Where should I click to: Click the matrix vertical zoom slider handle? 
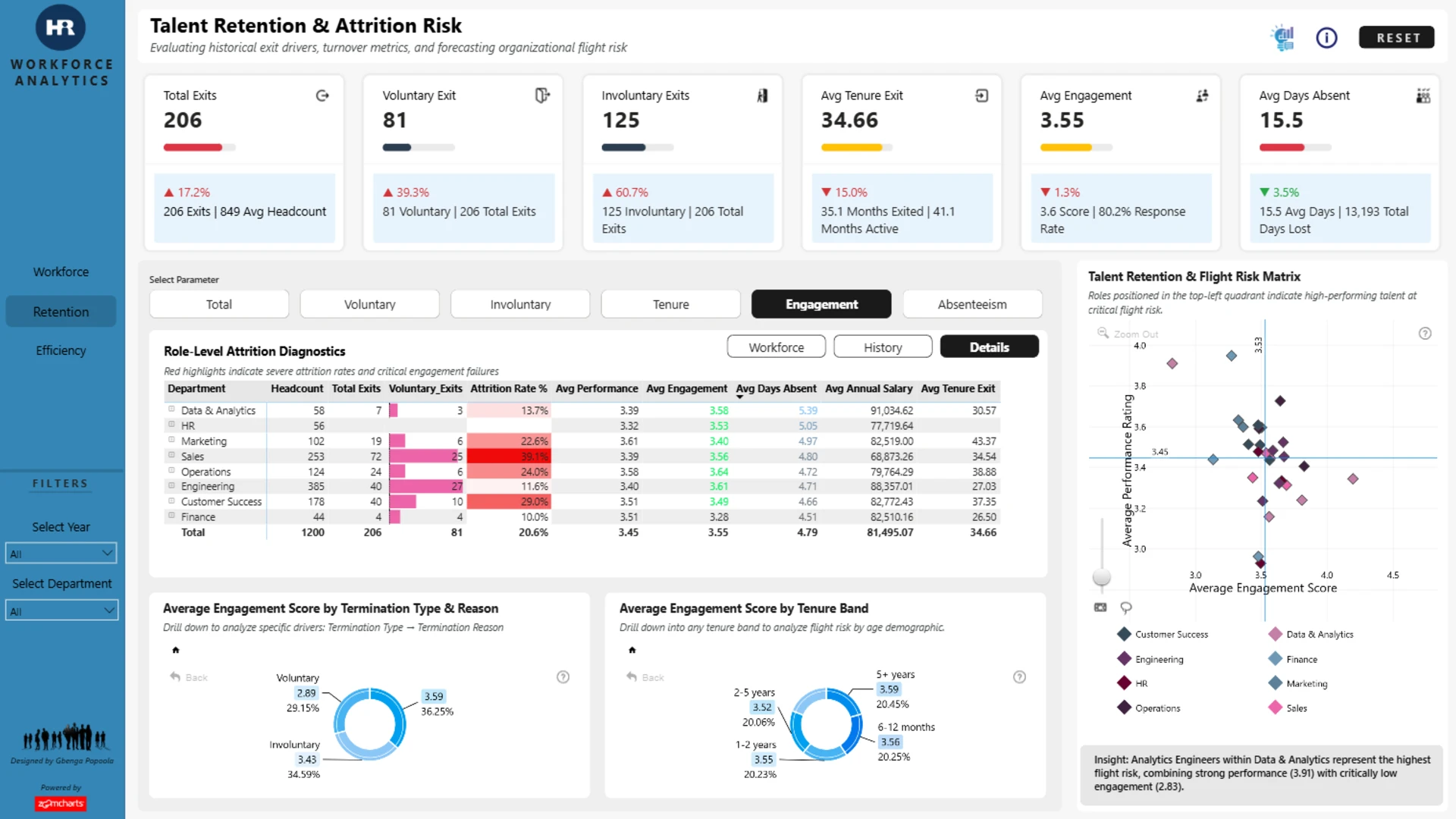[1102, 578]
